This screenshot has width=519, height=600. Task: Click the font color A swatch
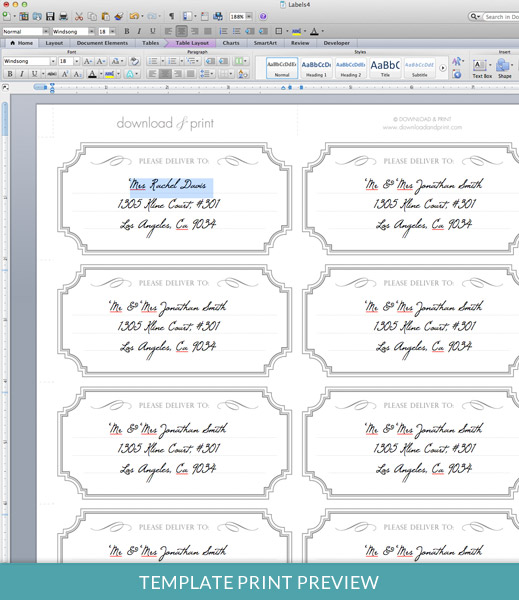point(92,74)
